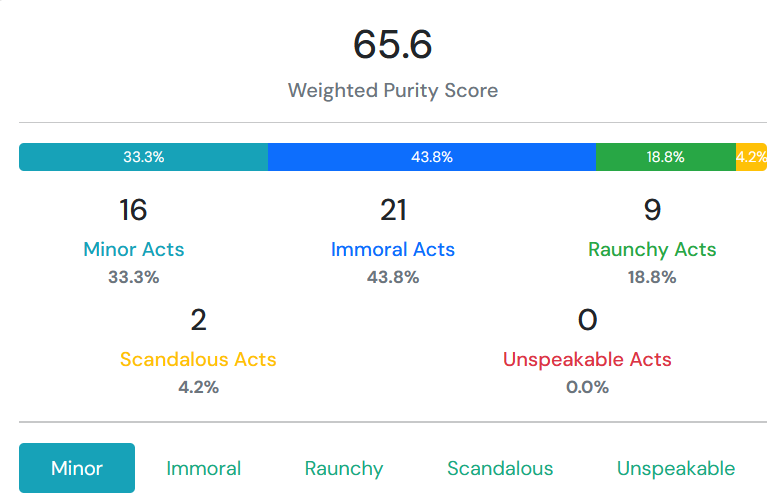Switch to the Immoral tab

(x=204, y=468)
